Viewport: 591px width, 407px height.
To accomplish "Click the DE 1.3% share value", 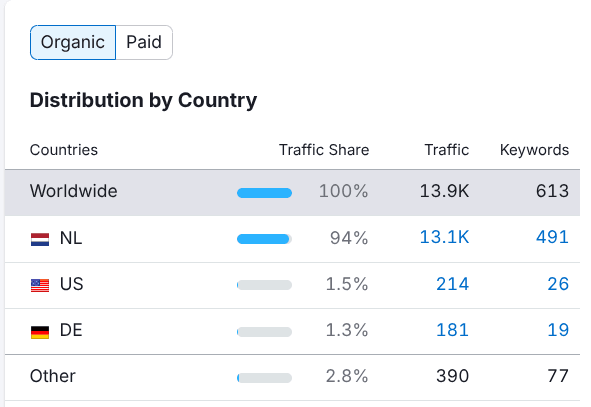I will pyautogui.click(x=347, y=330).
